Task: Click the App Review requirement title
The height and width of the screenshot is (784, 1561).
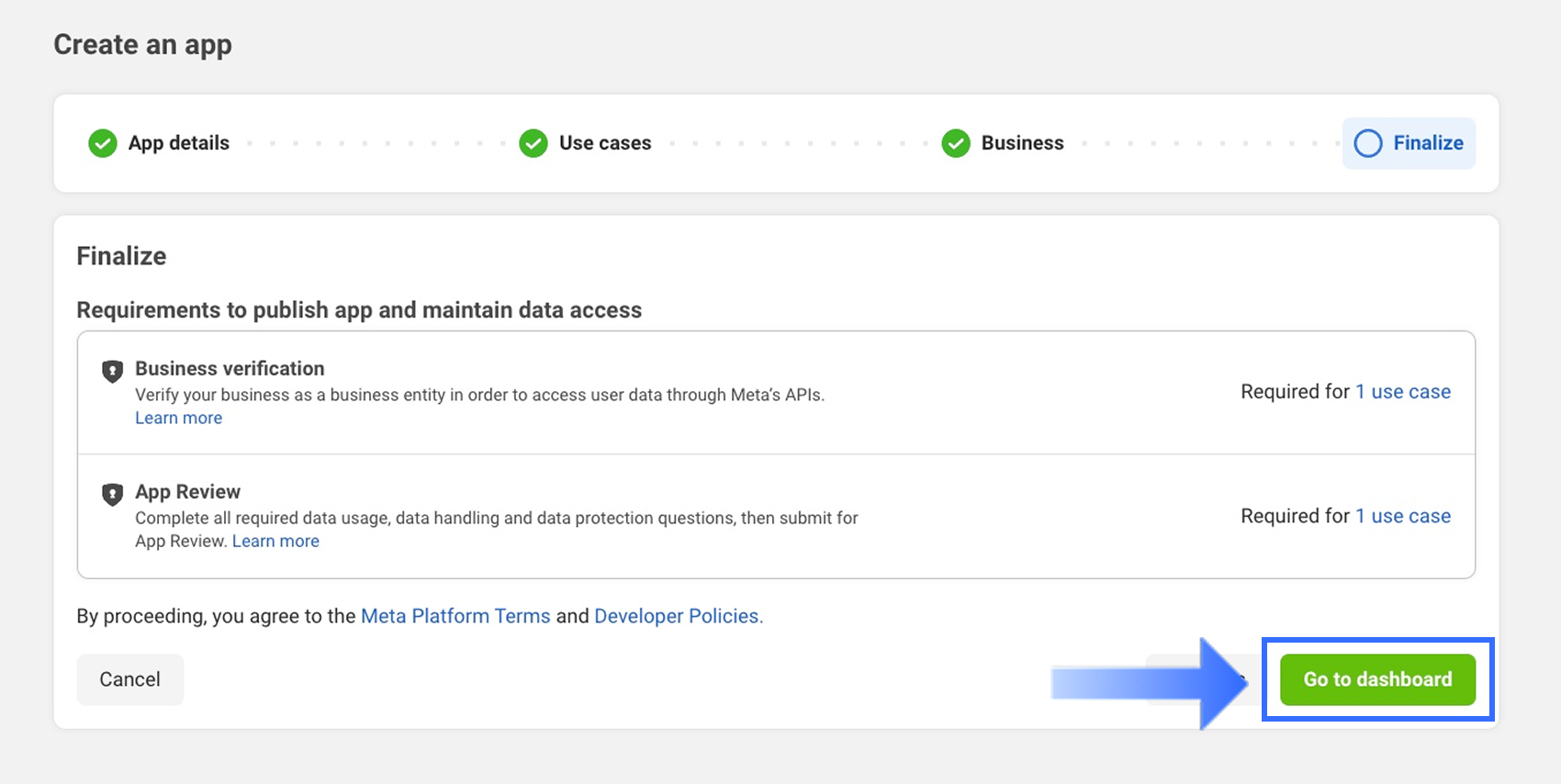Action: point(188,492)
